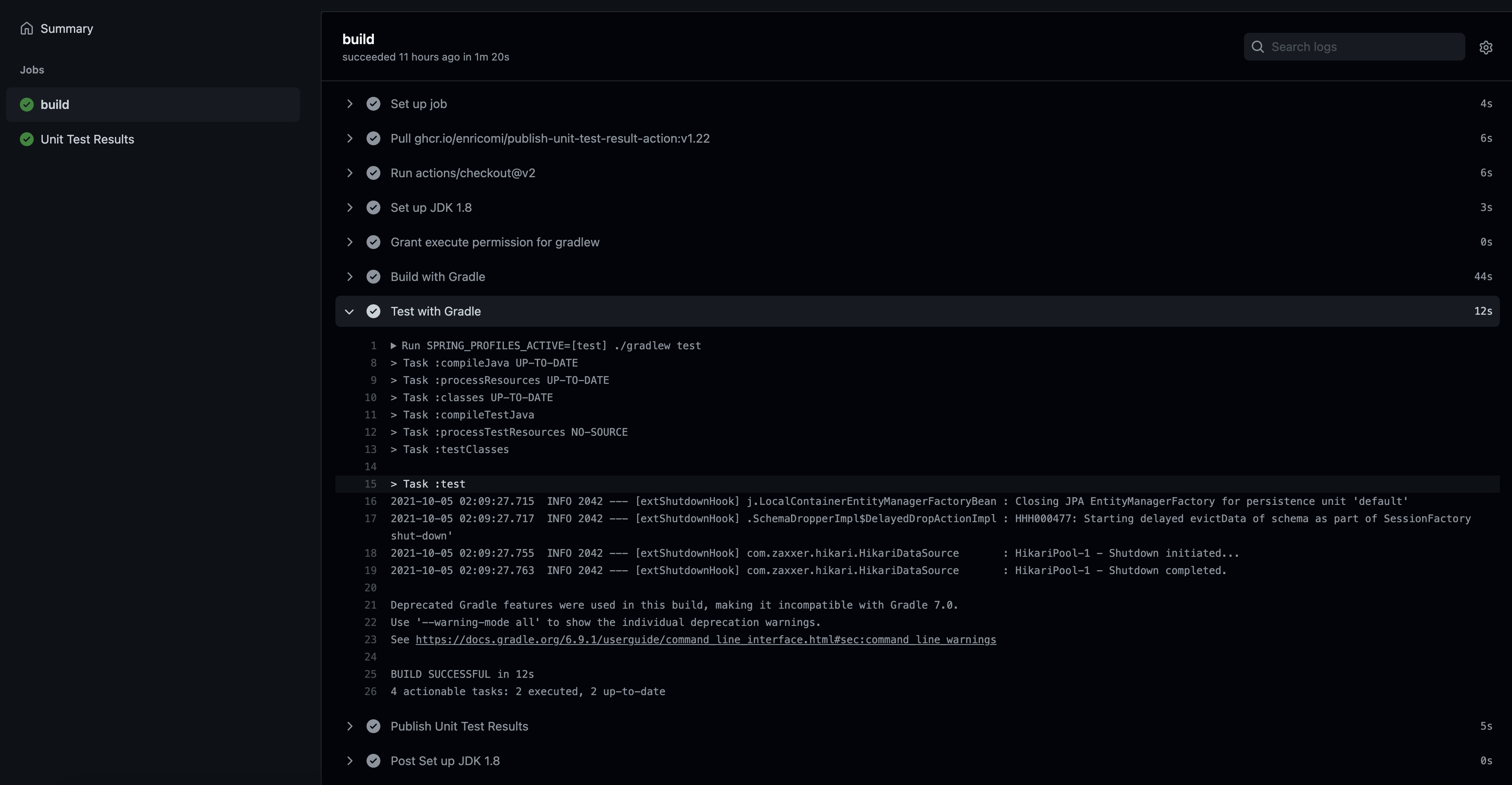Click the search magnifier icon
1512x785 pixels.
(1257, 47)
